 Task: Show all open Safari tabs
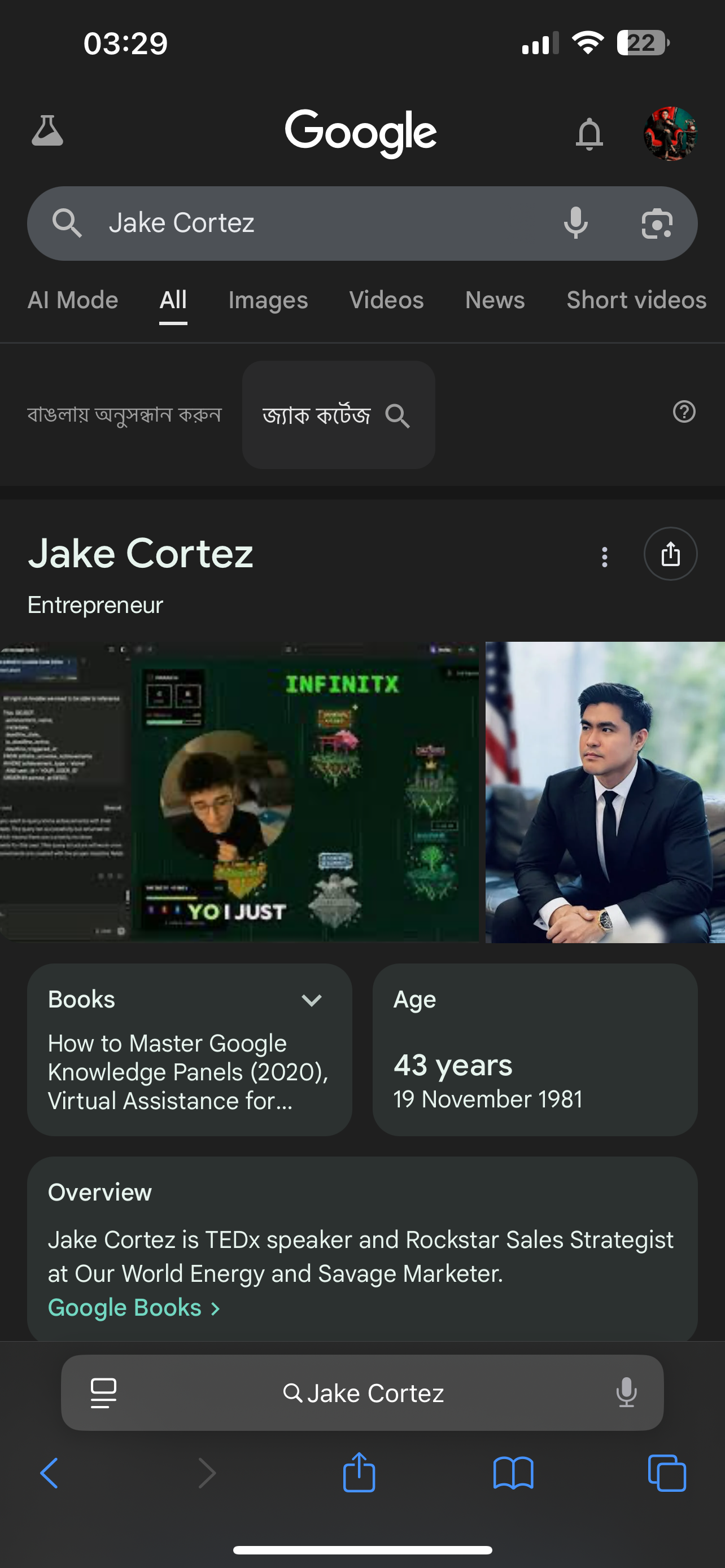coord(667,1474)
